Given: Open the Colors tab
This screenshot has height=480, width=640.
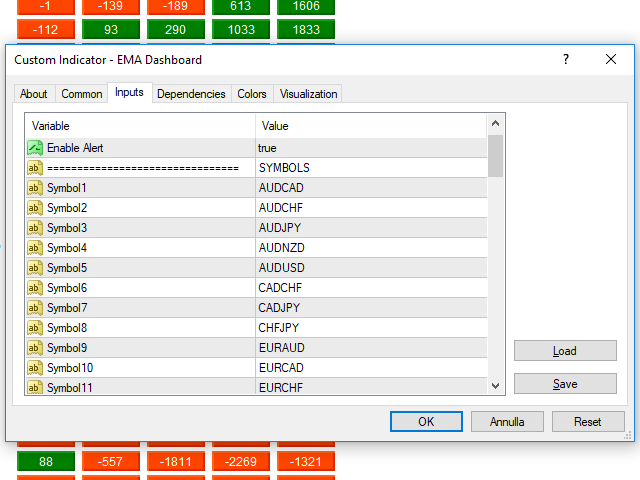Looking at the screenshot, I should pos(252,94).
